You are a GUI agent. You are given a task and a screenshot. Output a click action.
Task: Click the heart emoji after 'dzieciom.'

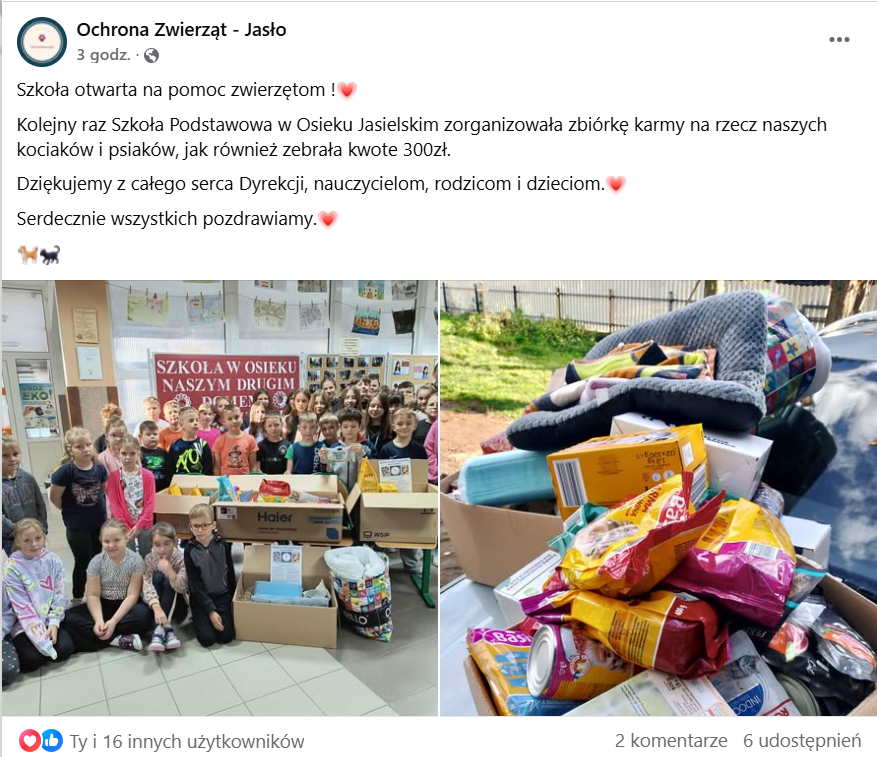click(x=616, y=184)
